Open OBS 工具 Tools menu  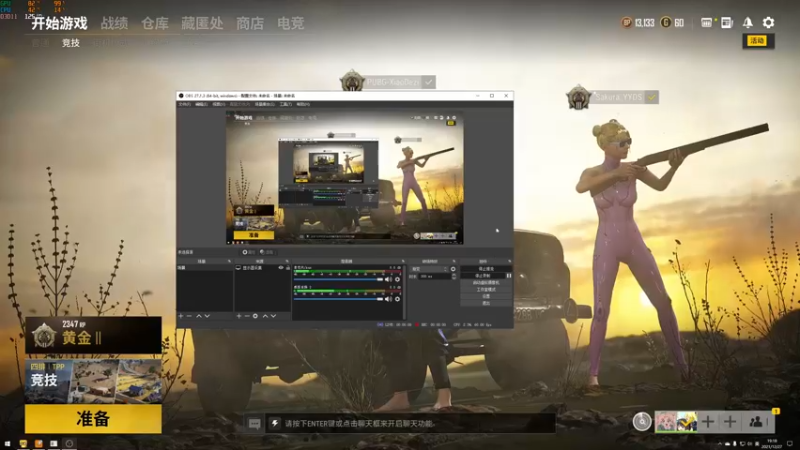pyautogui.click(x=285, y=104)
